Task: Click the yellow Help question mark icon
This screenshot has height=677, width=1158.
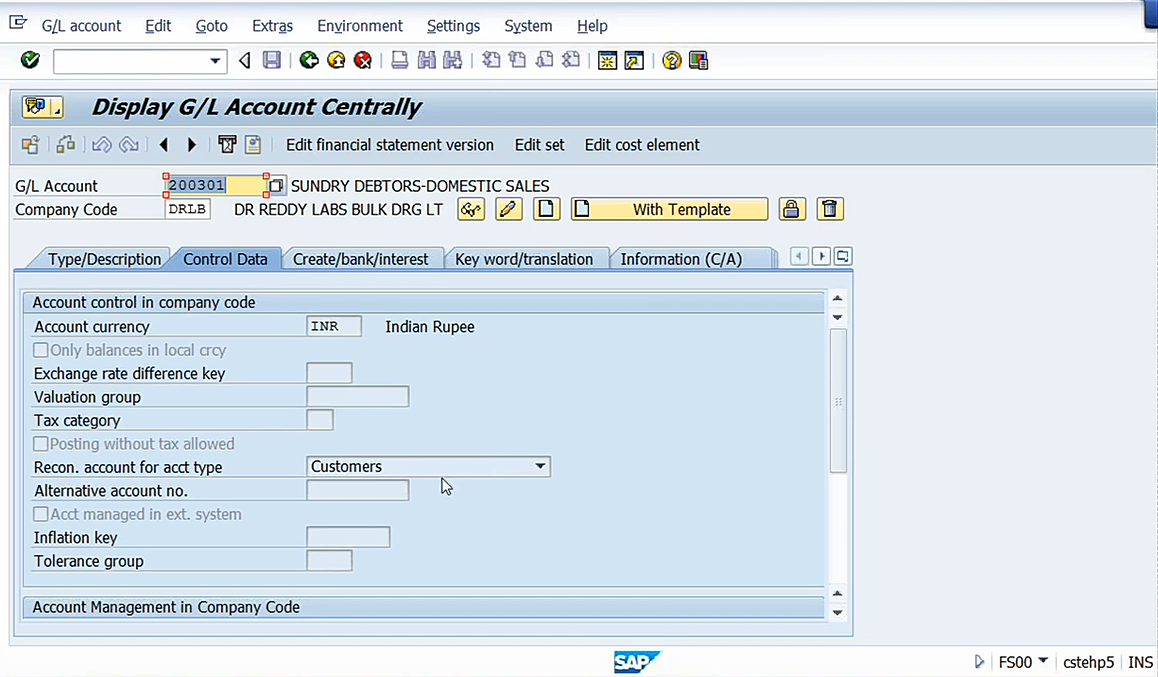Action: coord(671,60)
